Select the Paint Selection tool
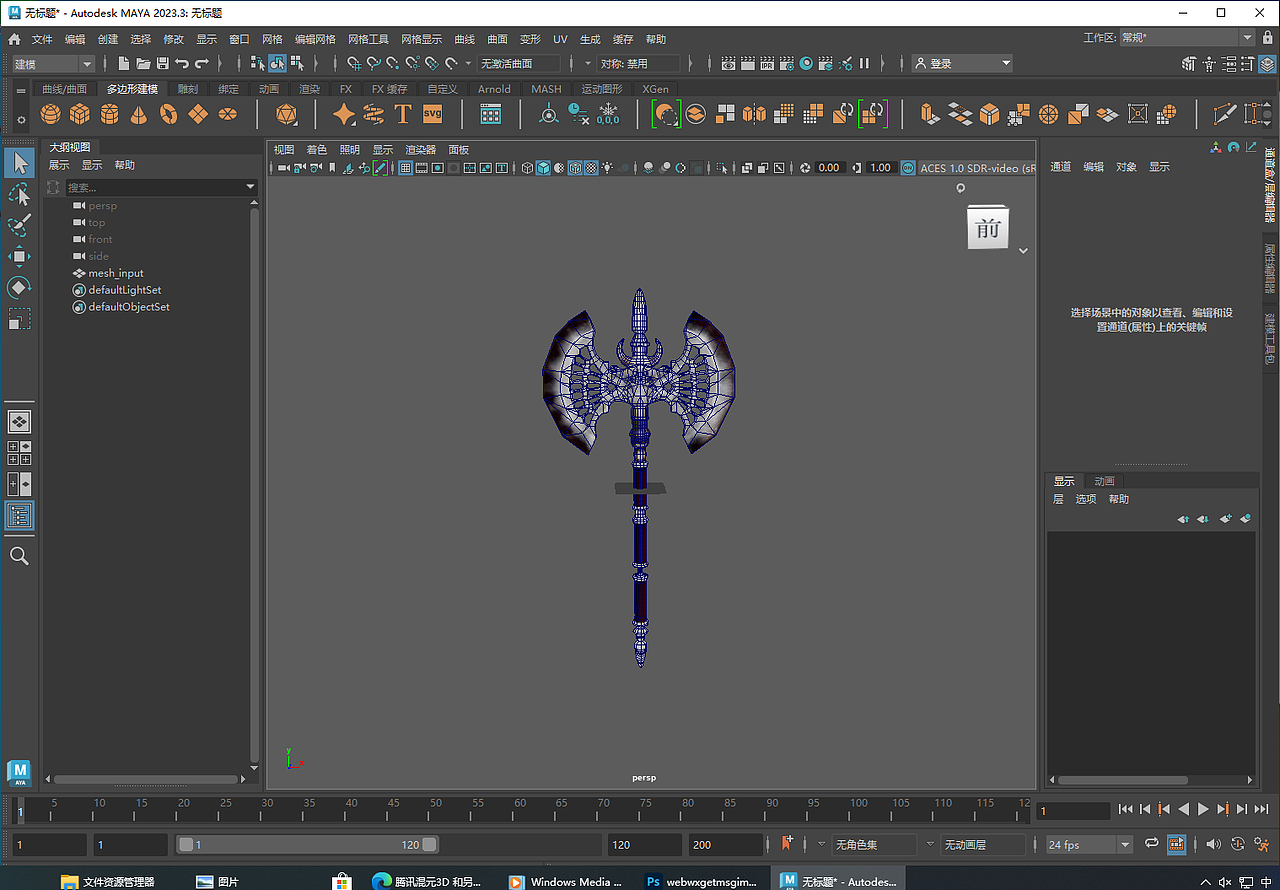1280x890 pixels. (19, 225)
